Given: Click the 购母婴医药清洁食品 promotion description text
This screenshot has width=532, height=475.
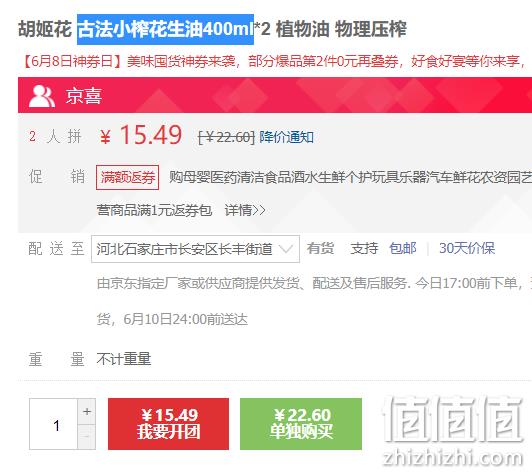Looking at the screenshot, I should (x=350, y=177).
